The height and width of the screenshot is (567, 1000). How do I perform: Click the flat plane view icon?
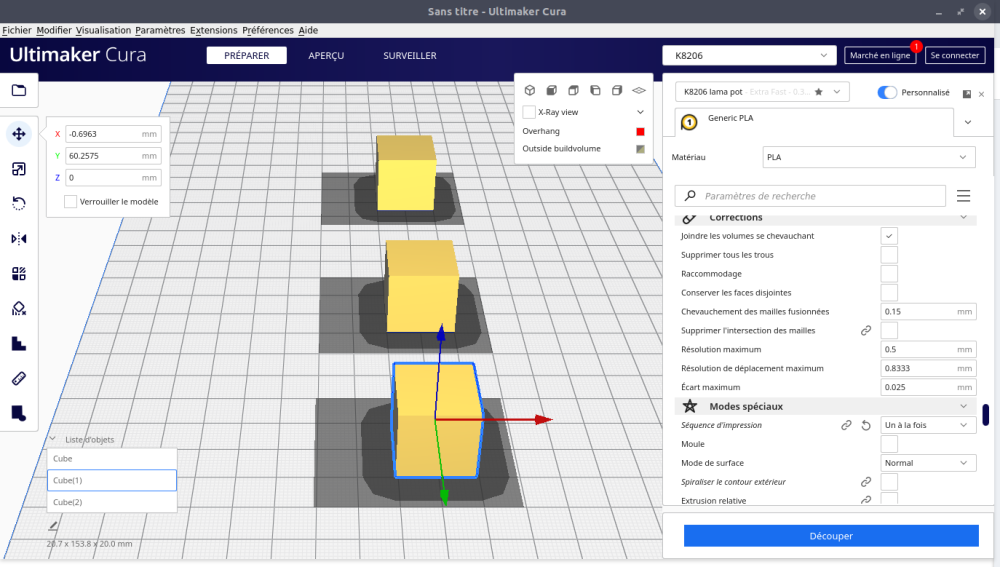click(x=638, y=91)
